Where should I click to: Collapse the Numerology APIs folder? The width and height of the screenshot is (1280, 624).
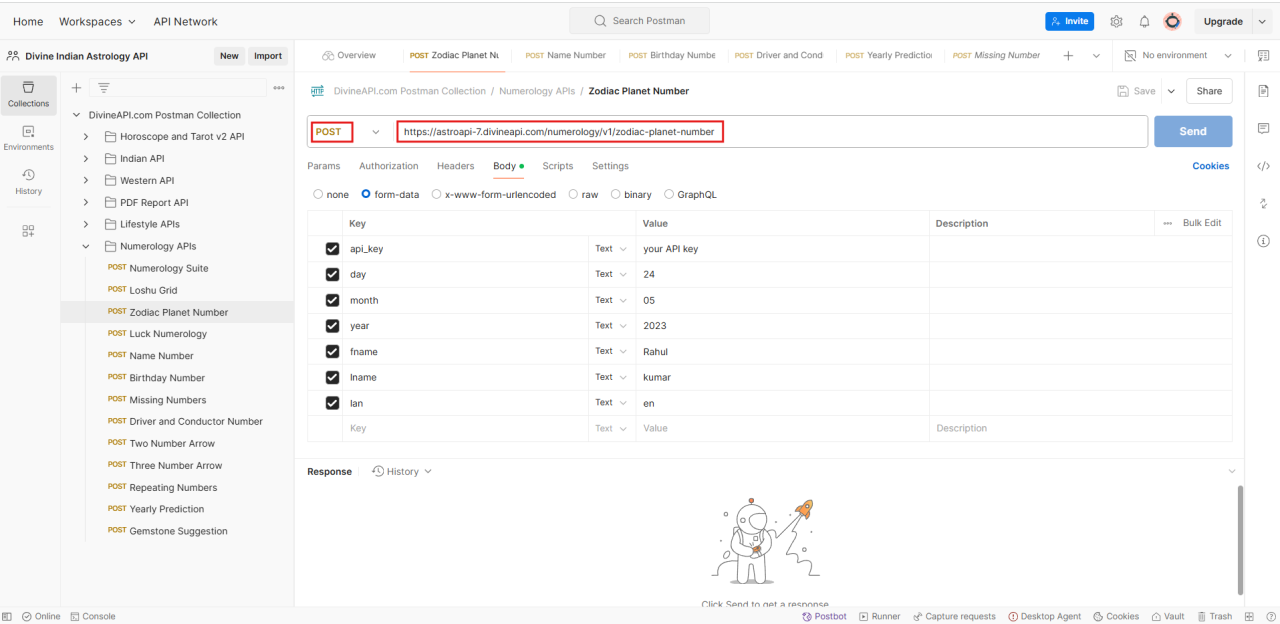pos(86,246)
